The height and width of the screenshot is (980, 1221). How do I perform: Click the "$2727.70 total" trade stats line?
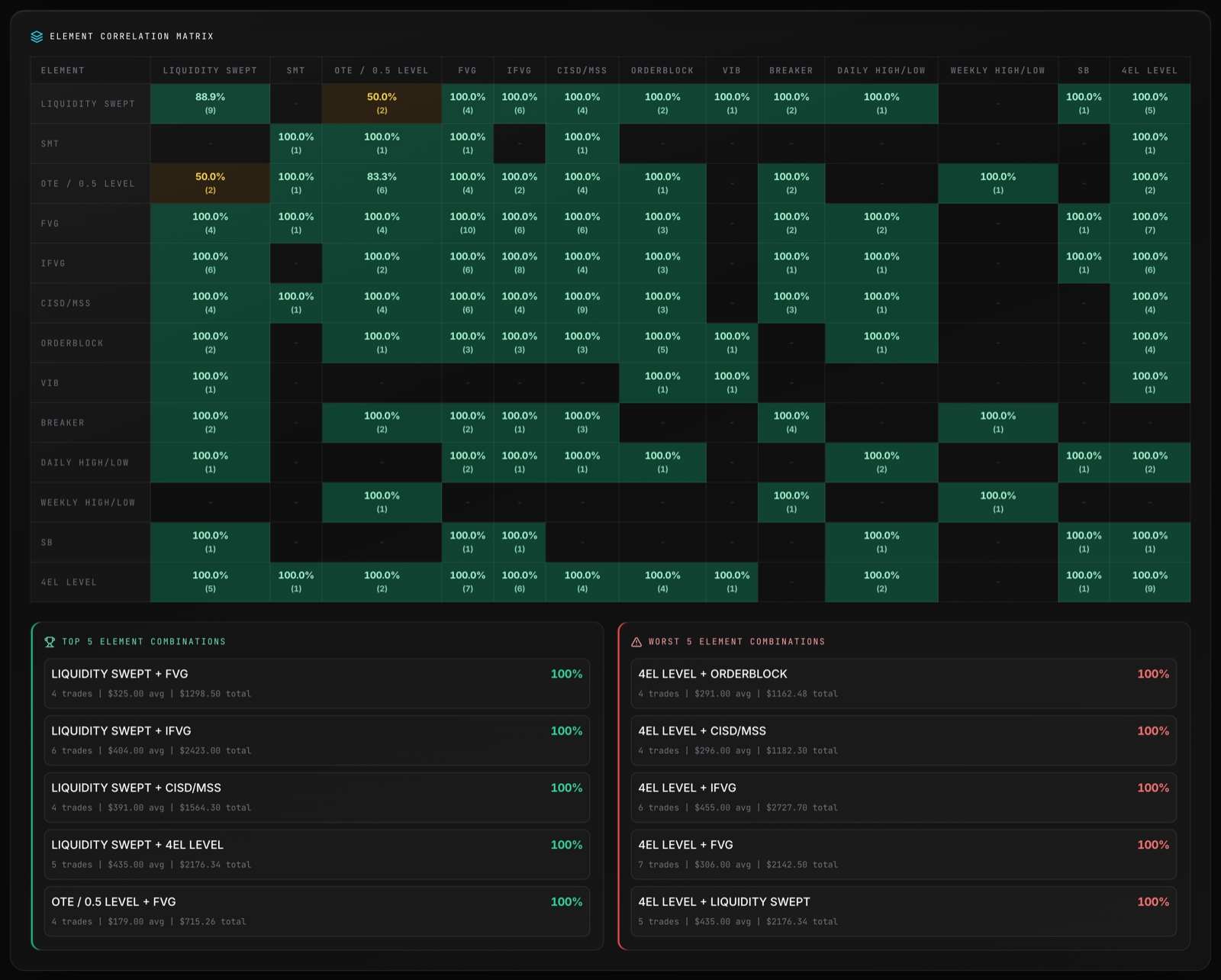[738, 808]
